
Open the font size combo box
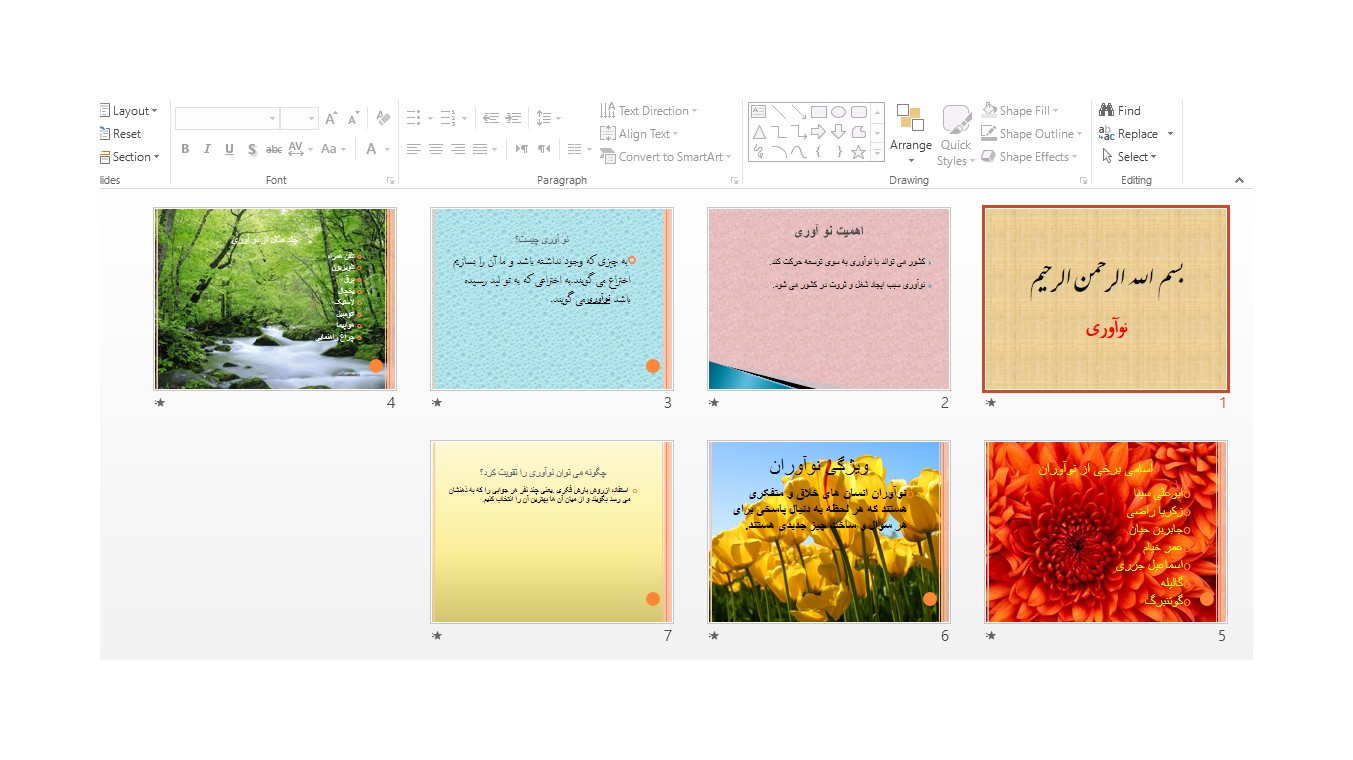click(299, 118)
